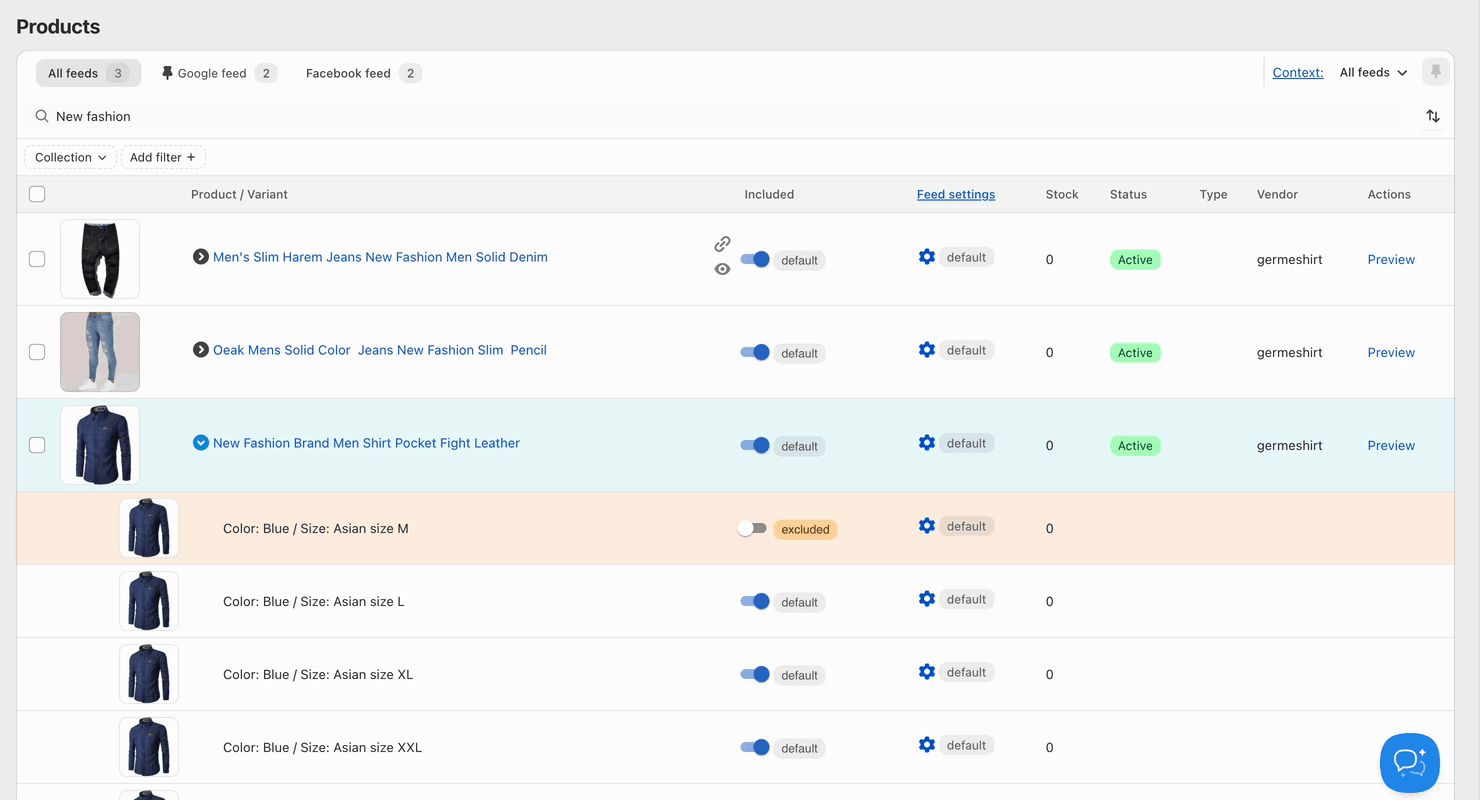The width and height of the screenshot is (1480, 800).
Task: Toggle eye visibility on Men's Slim Harem row
Action: (x=722, y=269)
